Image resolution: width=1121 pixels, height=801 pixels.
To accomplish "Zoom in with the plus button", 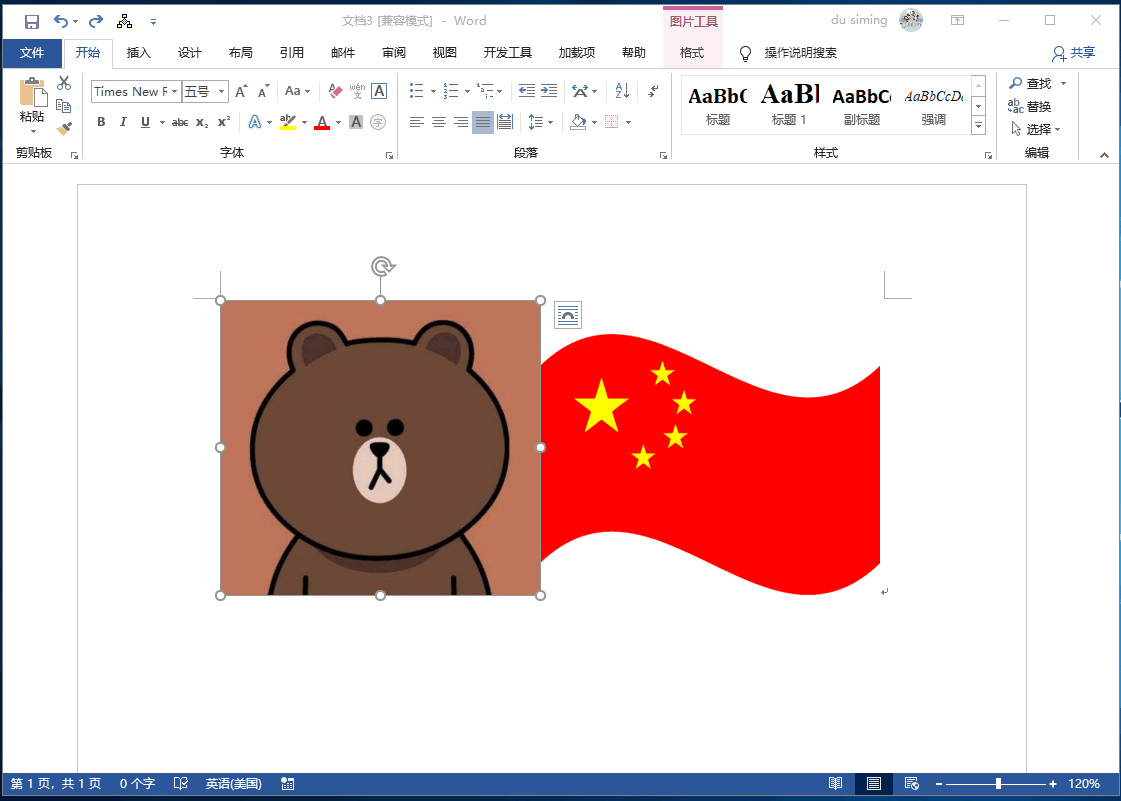I will click(x=1053, y=784).
